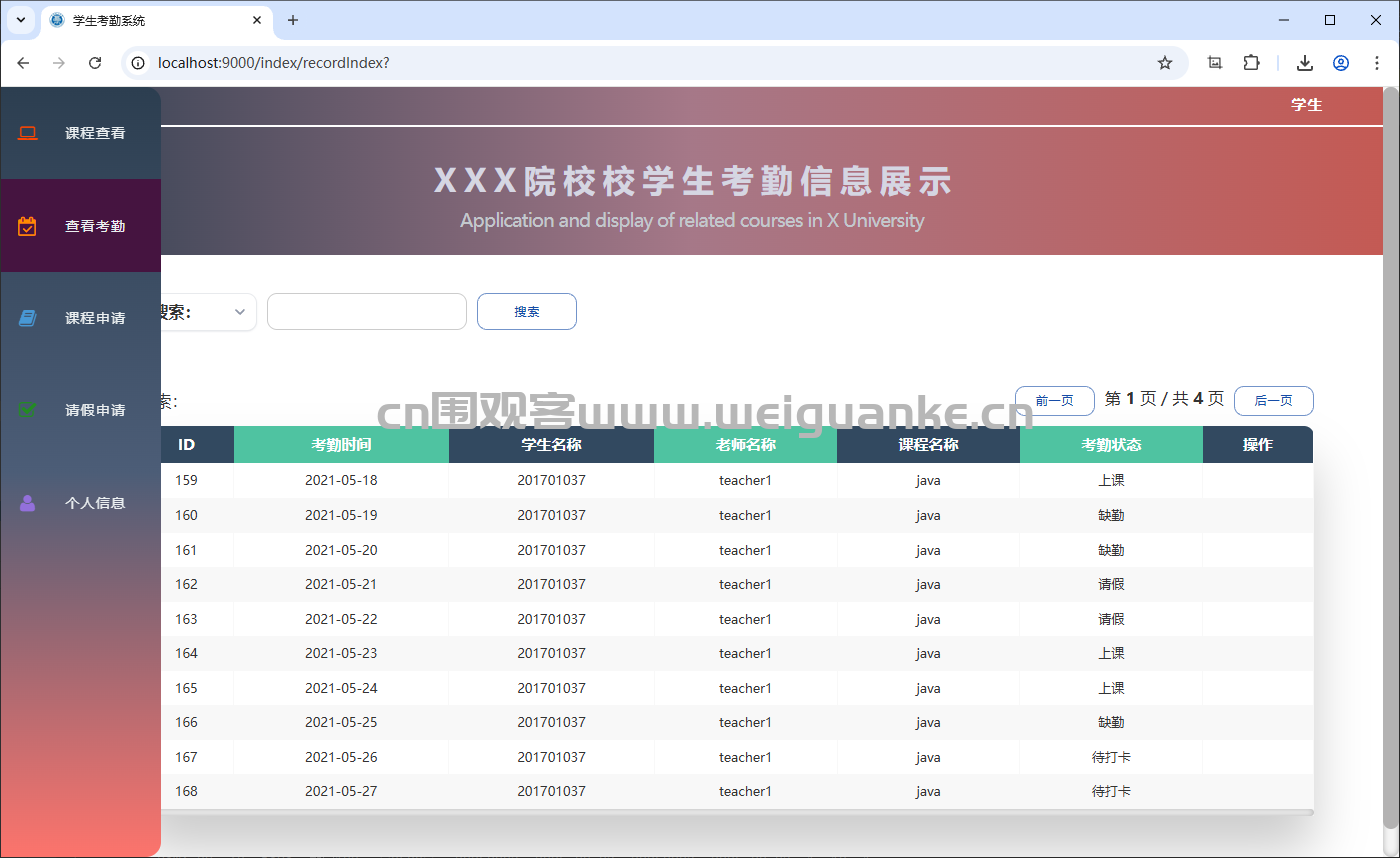Click the bookmark star in the address bar
This screenshot has width=1400, height=858.
pyautogui.click(x=1164, y=62)
